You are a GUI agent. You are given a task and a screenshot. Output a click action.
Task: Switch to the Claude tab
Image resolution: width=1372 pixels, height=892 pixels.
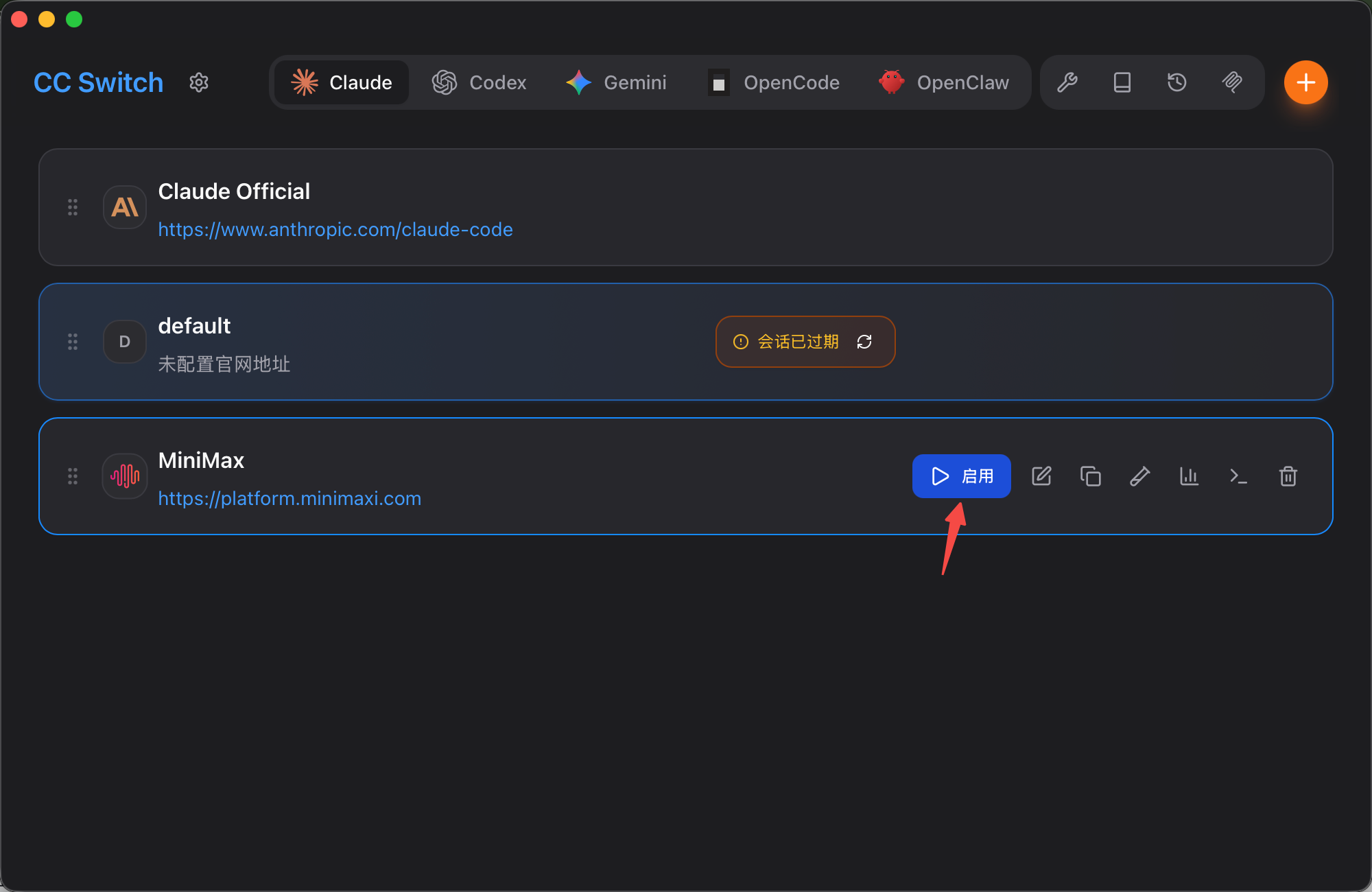click(342, 82)
